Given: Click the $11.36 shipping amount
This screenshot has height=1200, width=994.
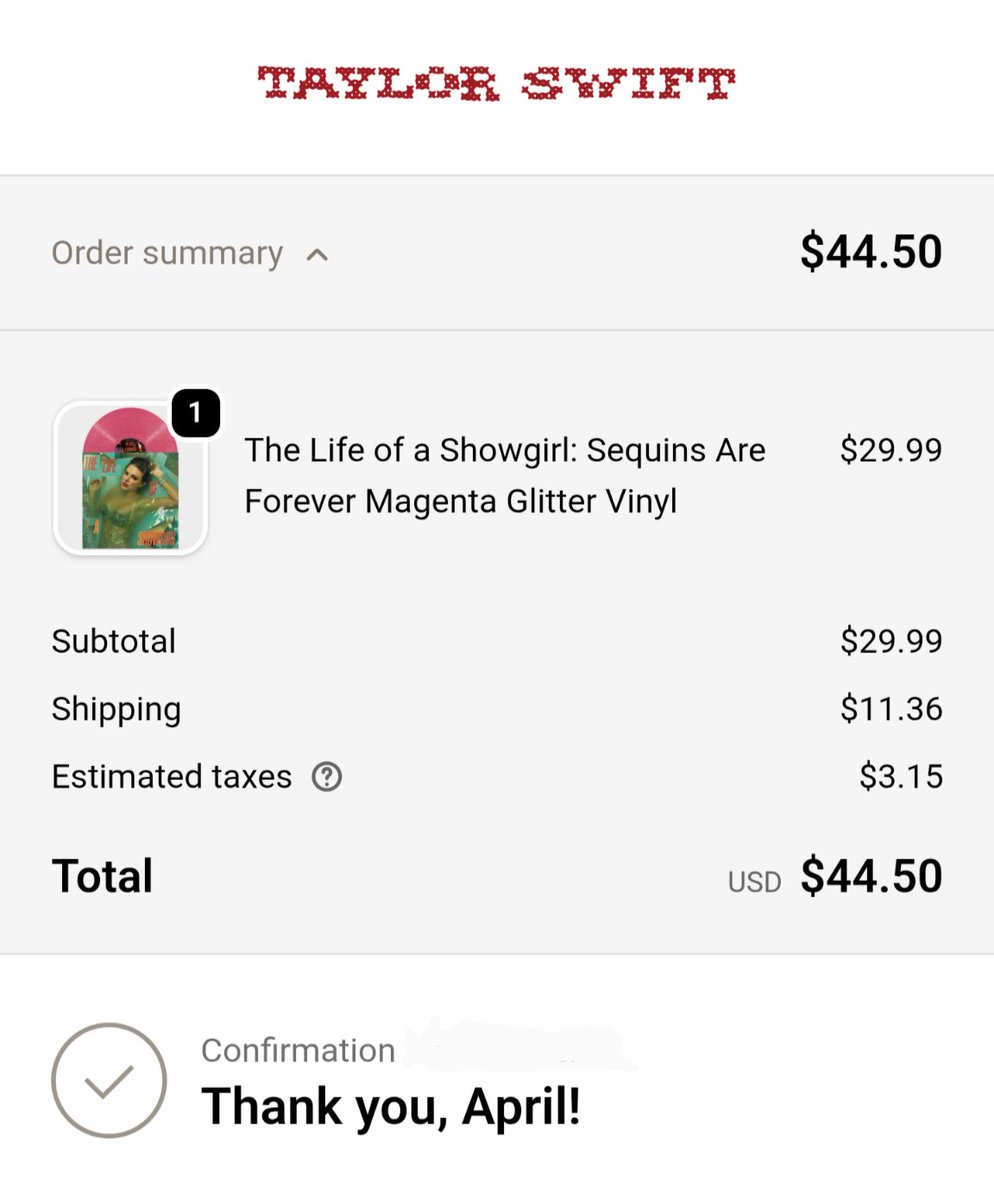Looking at the screenshot, I should point(891,709).
